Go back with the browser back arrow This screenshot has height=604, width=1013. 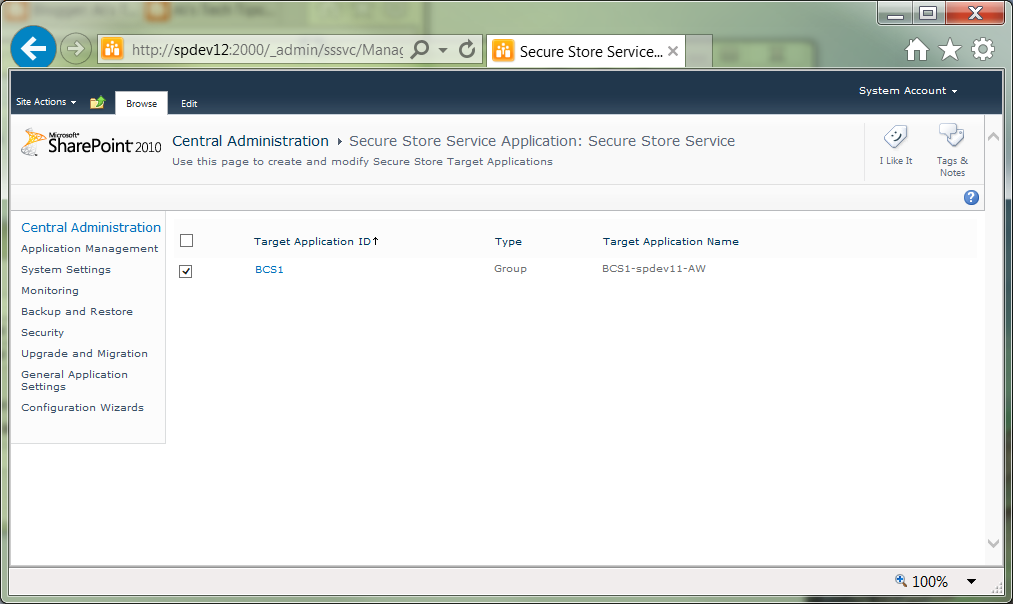tap(33, 48)
